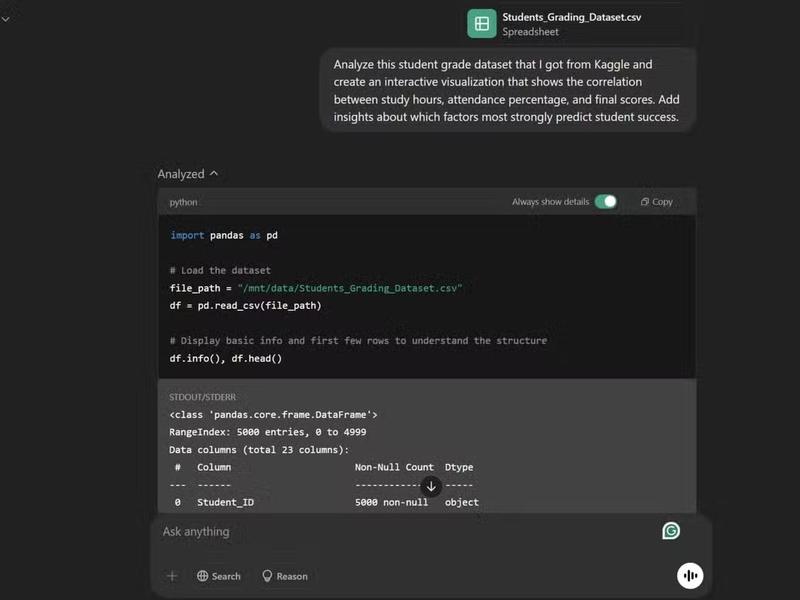
Task: Start voice mode with the waveform icon
Action: point(690,575)
